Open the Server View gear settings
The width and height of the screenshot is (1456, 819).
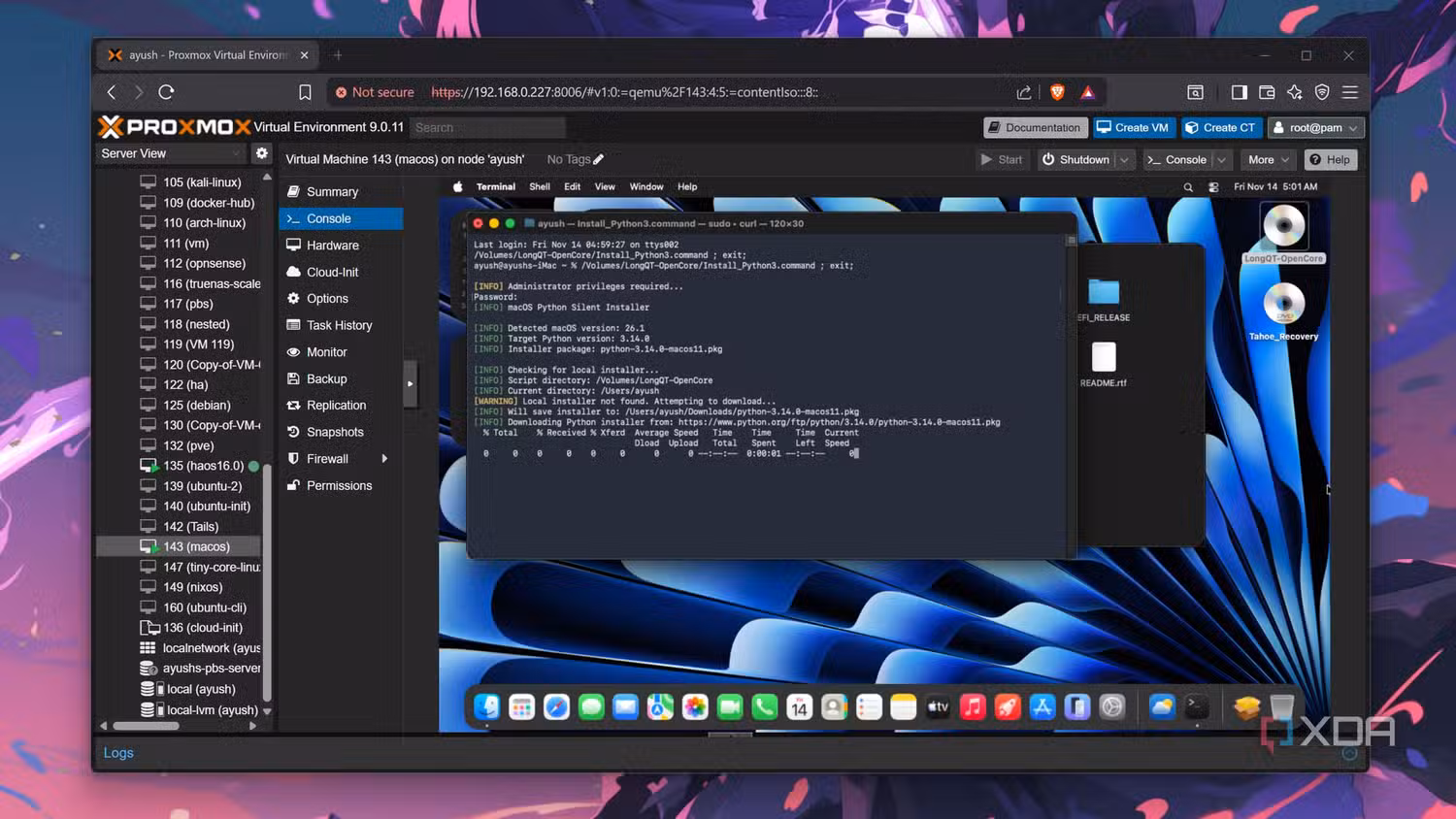click(261, 153)
